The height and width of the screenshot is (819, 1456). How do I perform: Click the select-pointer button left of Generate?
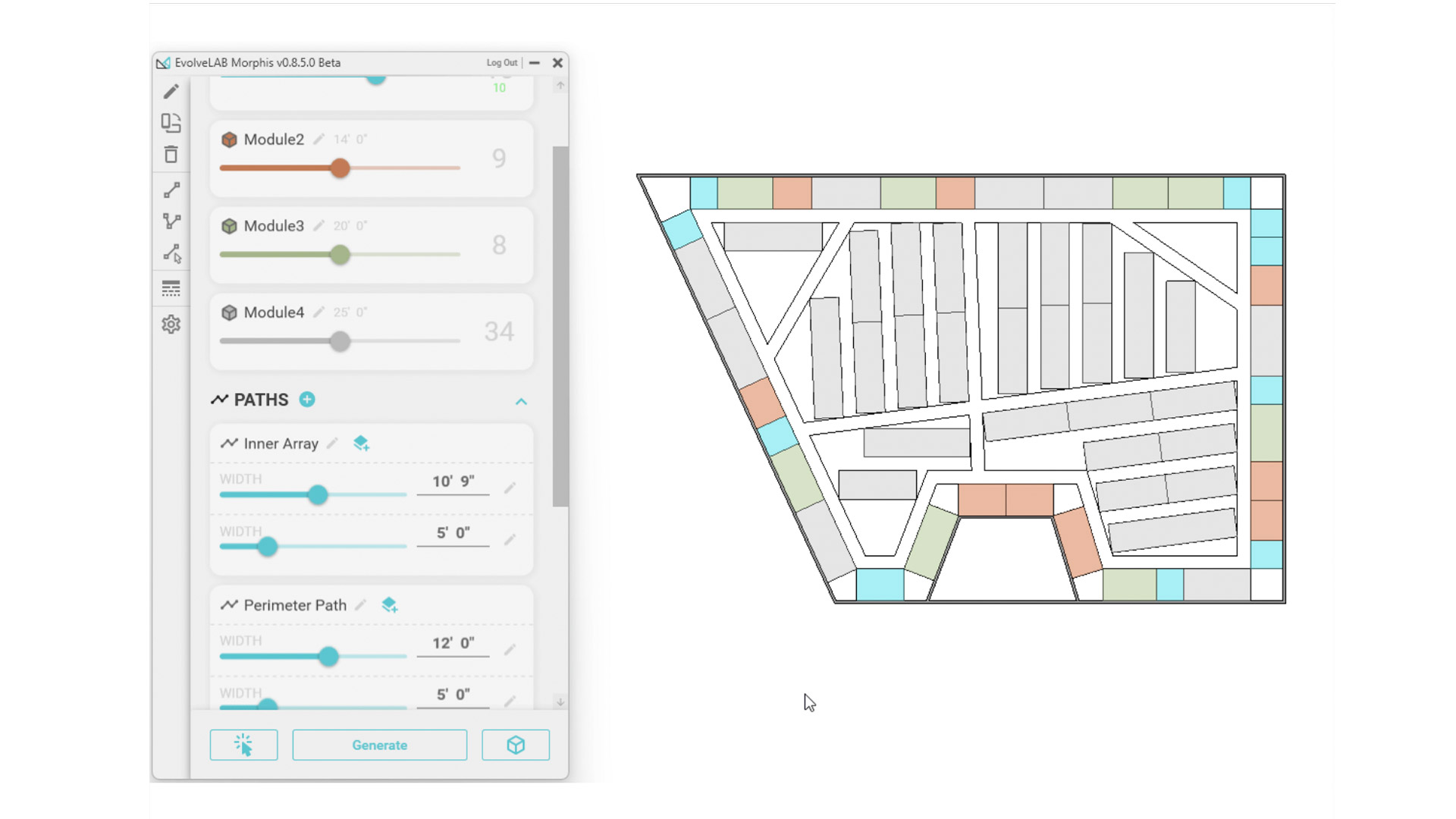coord(243,745)
